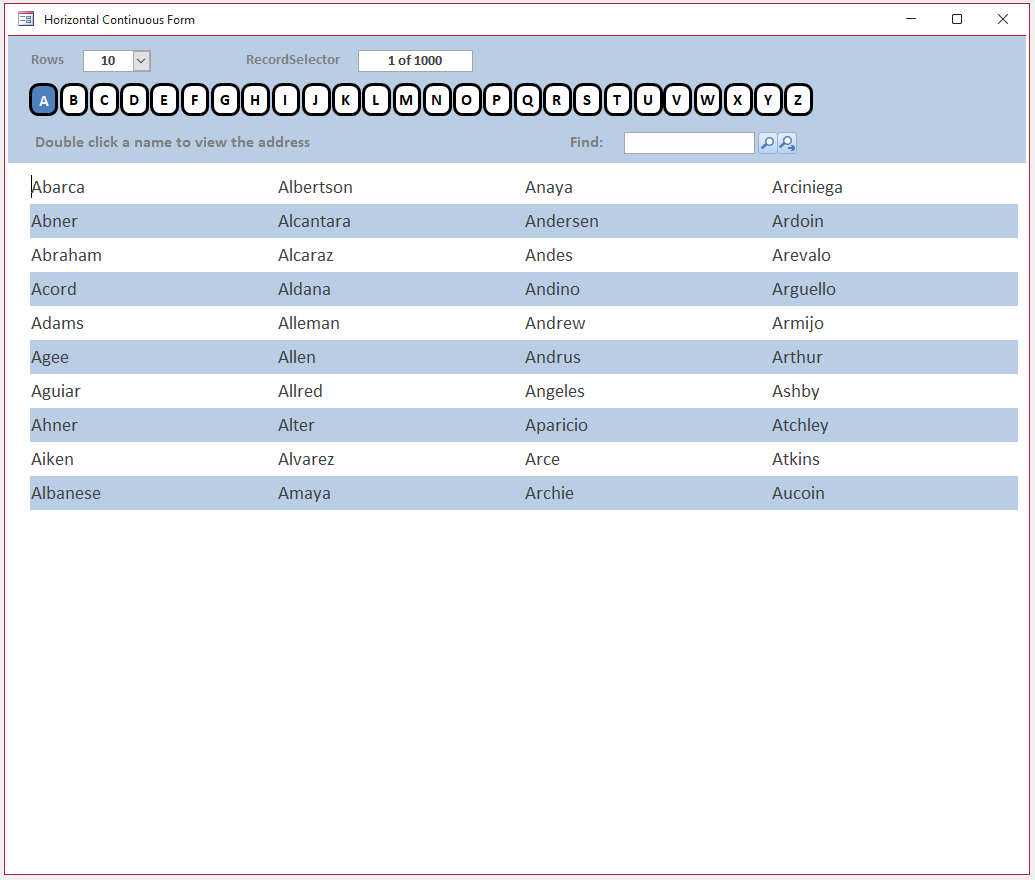Click the name Ardoin
1035x880 pixels.
(x=798, y=221)
